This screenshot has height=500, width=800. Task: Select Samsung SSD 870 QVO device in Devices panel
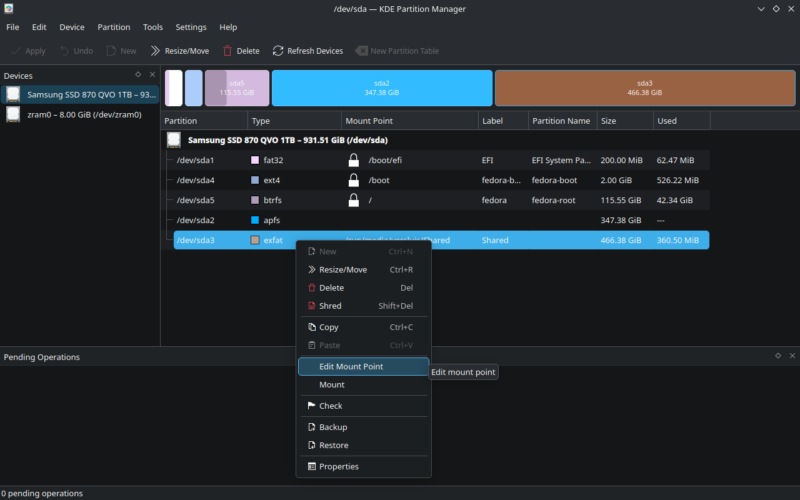tap(80, 94)
